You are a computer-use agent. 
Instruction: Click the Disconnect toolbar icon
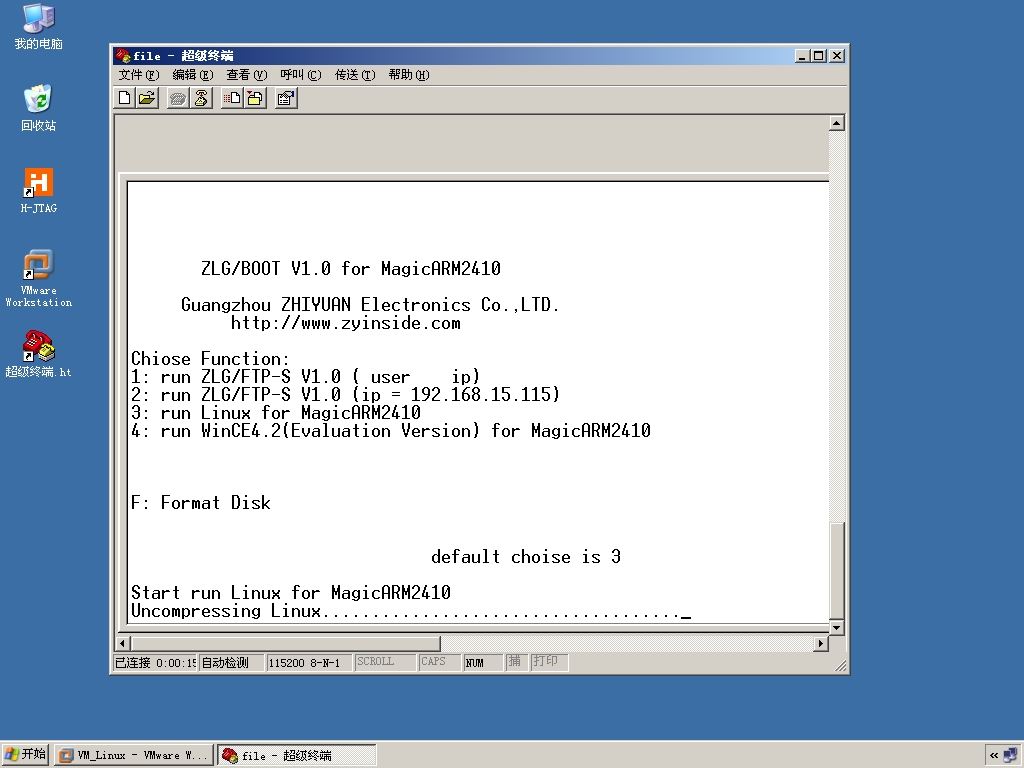click(x=201, y=99)
